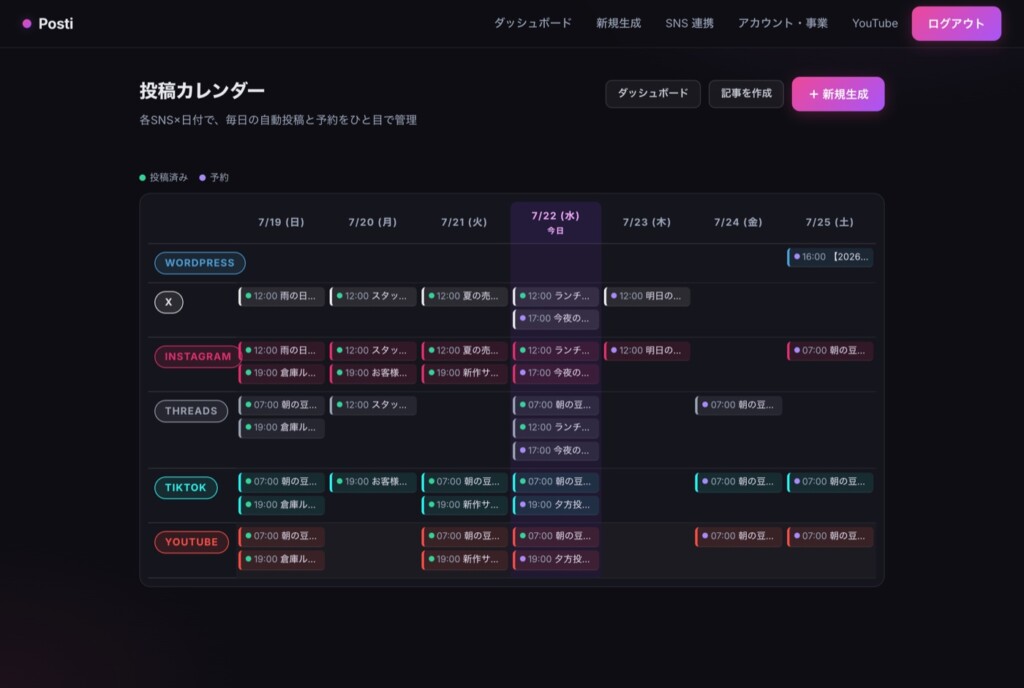Screen dimensions: 1024x688
Task: Select the X platform pill
Action: (168, 302)
